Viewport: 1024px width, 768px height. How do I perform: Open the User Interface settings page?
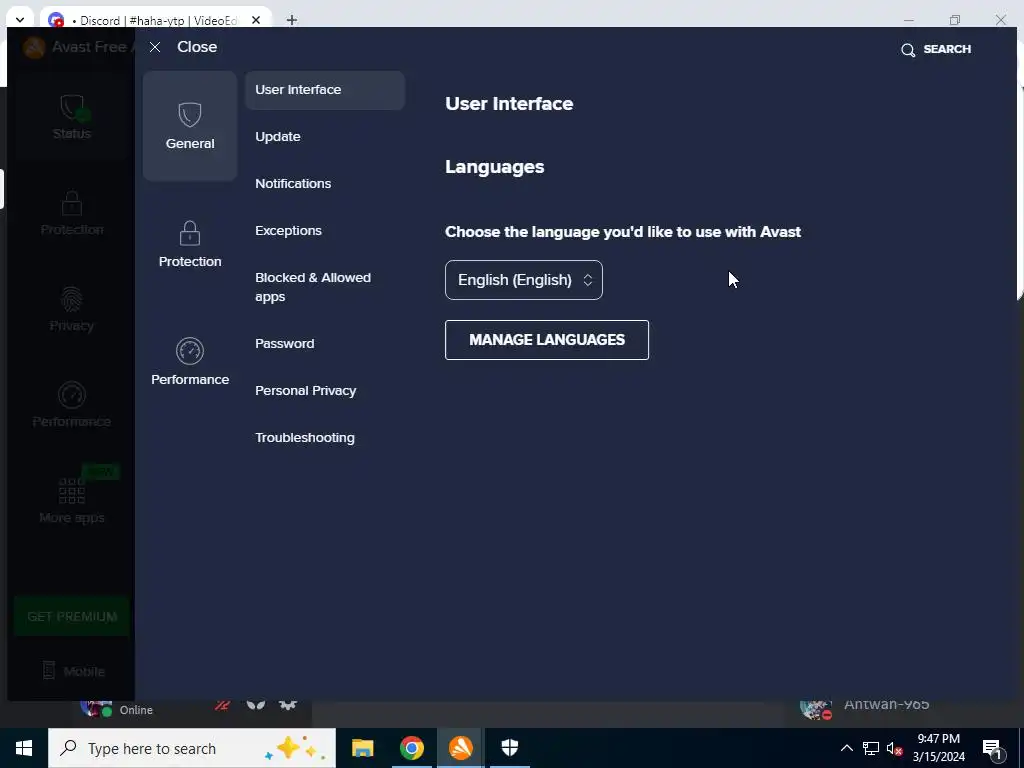(325, 90)
